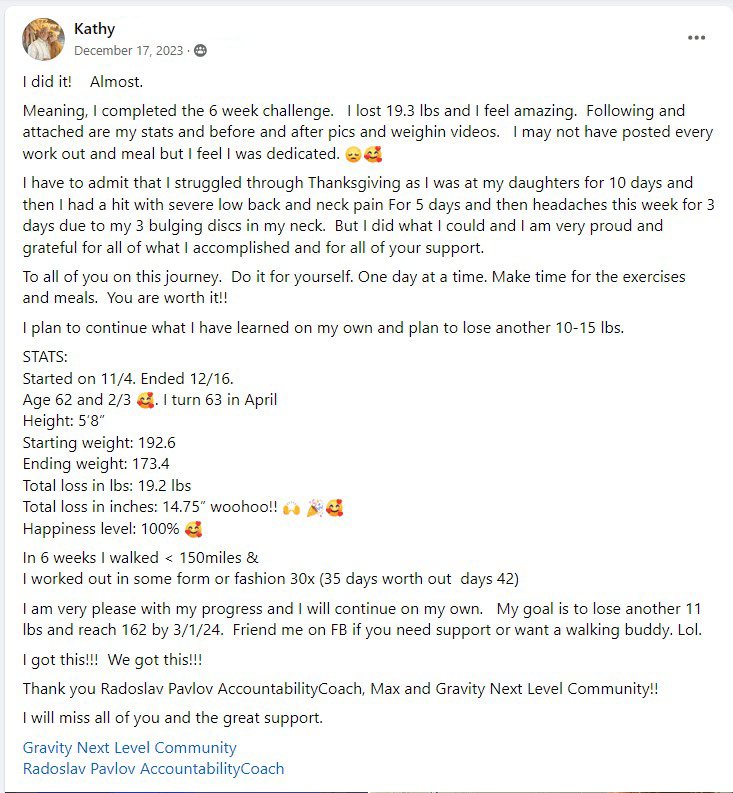Click the "Starting weight: 192.6" line

pyautogui.click(x=99, y=442)
